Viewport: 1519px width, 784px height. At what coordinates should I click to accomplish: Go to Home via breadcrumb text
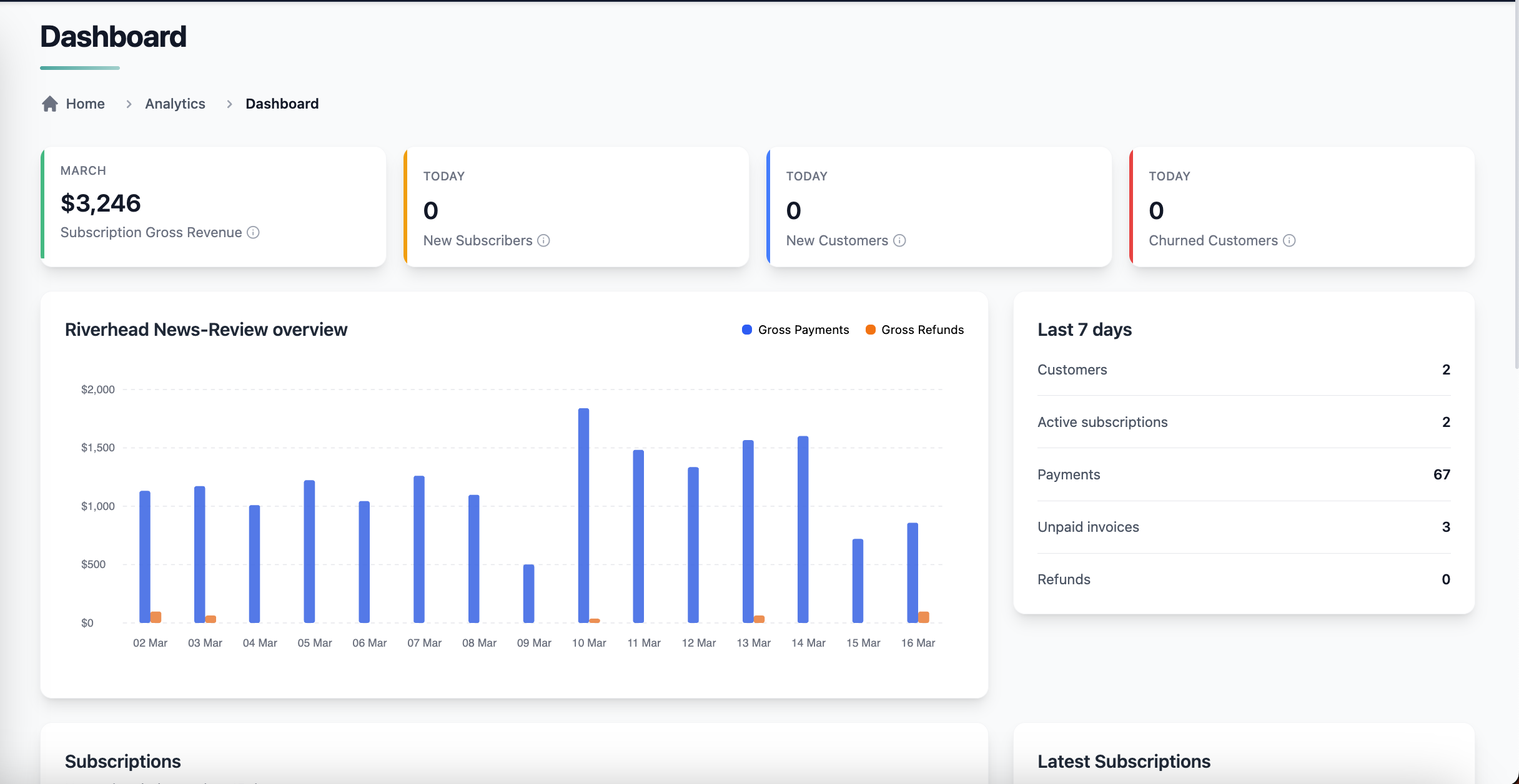pos(86,104)
